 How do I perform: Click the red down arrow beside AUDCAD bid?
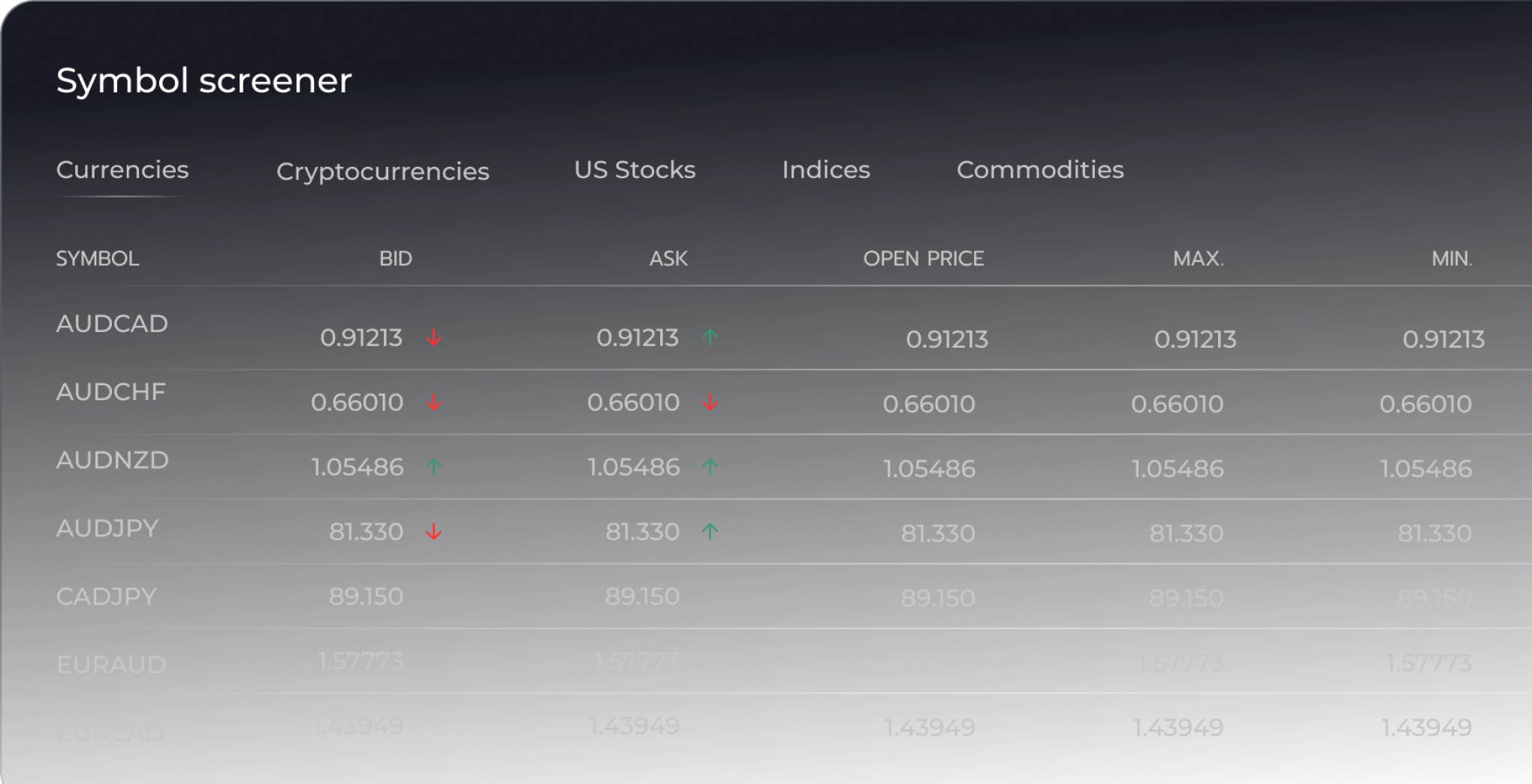[434, 338]
